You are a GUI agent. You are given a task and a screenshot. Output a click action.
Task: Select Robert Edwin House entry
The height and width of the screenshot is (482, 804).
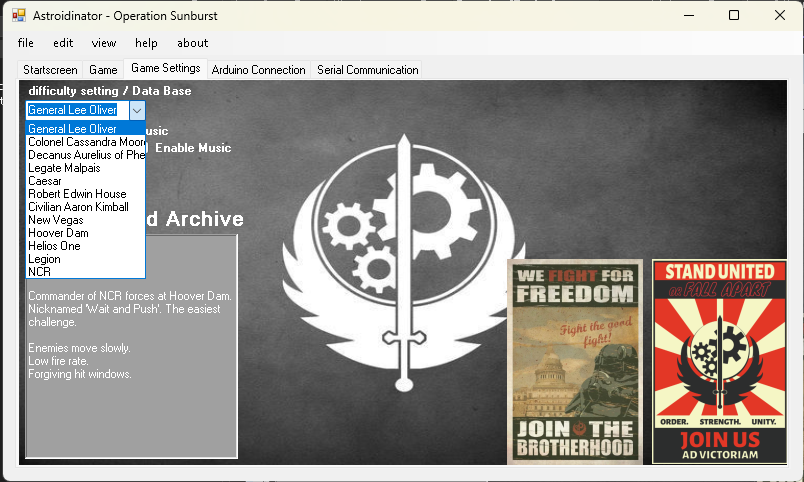(x=86, y=194)
